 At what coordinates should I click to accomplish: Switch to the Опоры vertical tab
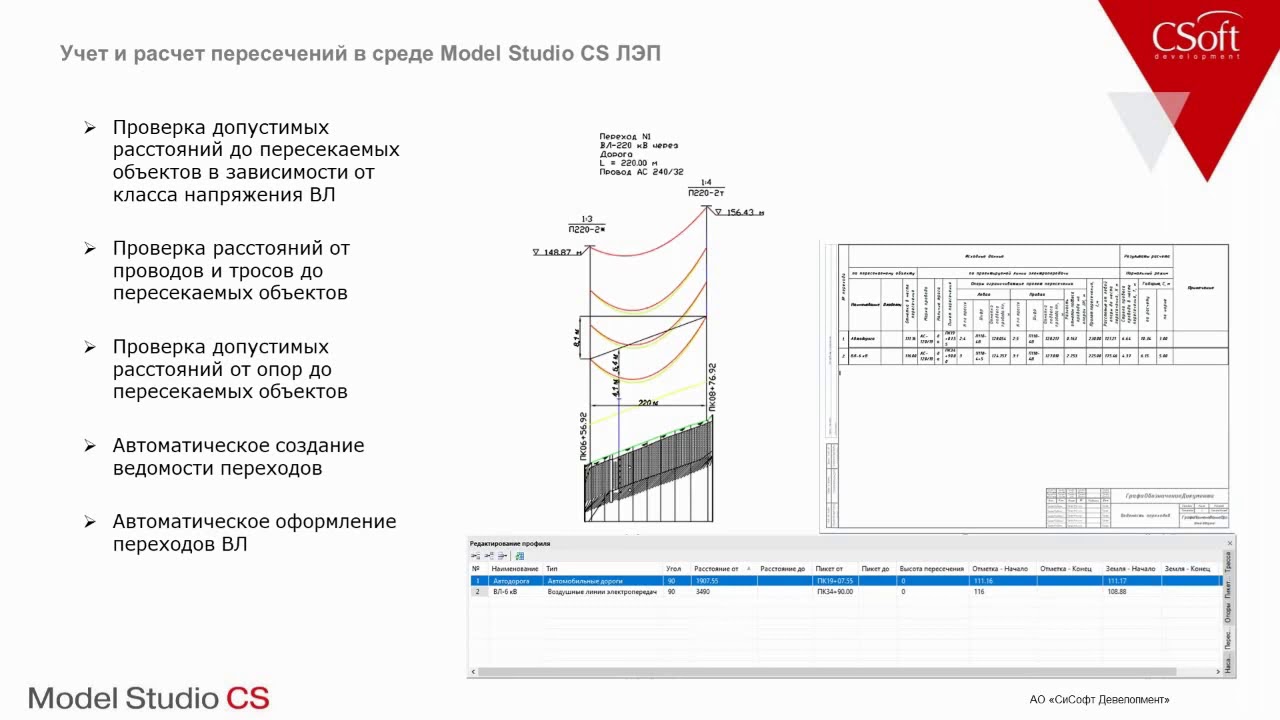pos(1229,613)
